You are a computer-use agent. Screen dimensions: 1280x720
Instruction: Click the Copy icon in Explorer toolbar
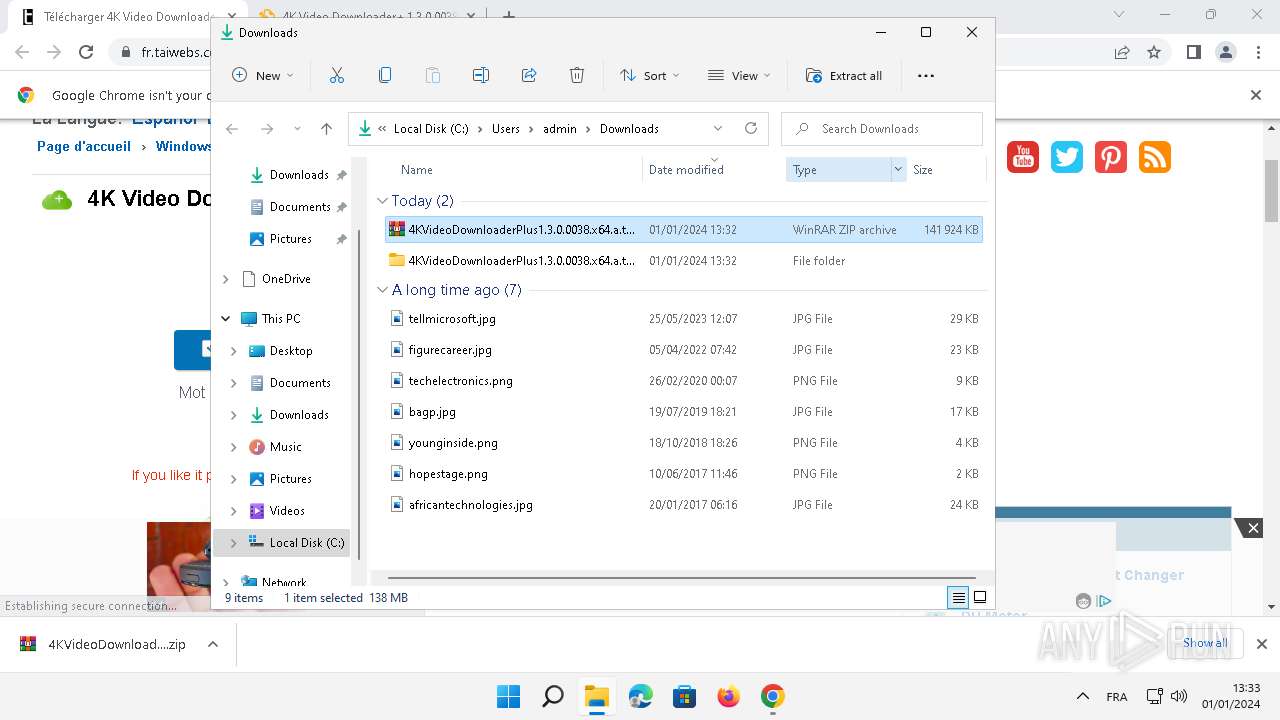click(385, 75)
